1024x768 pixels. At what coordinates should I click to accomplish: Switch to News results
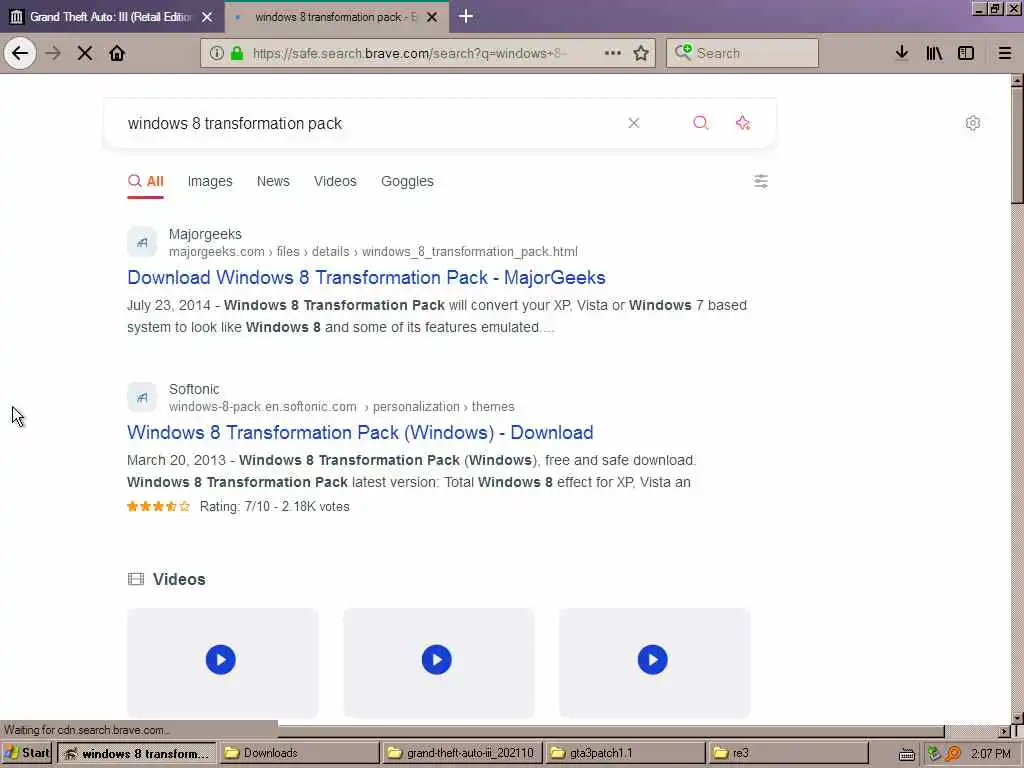click(x=273, y=181)
